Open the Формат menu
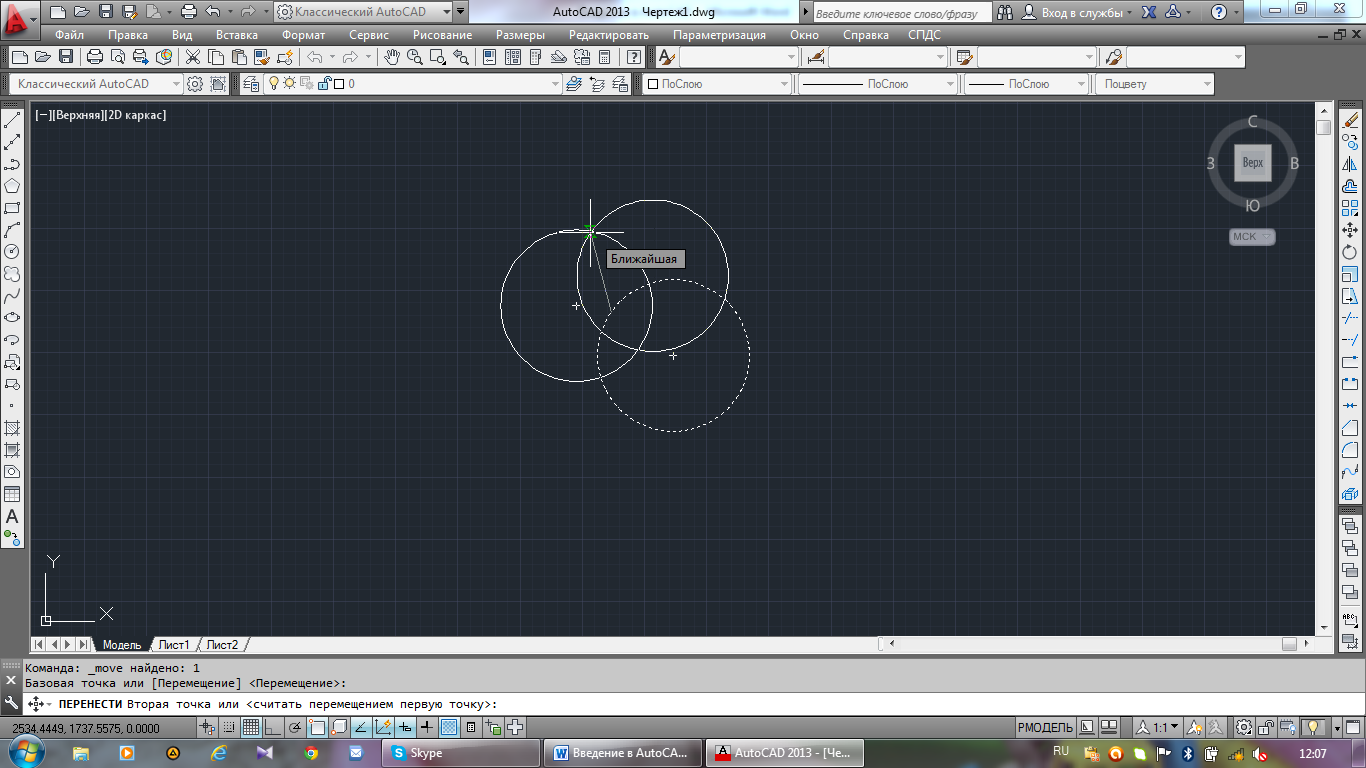Screen dimensions: 1366x768 tap(303, 35)
